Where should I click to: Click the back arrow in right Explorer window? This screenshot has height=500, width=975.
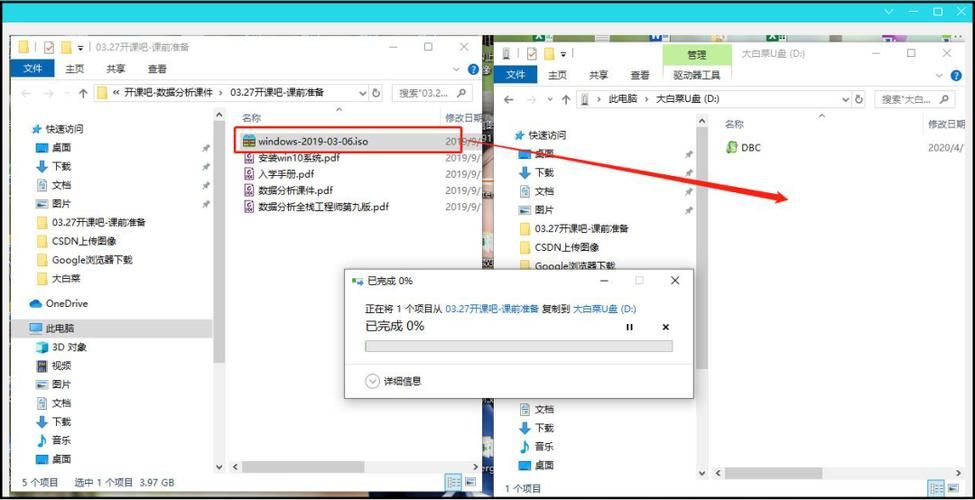pos(509,99)
